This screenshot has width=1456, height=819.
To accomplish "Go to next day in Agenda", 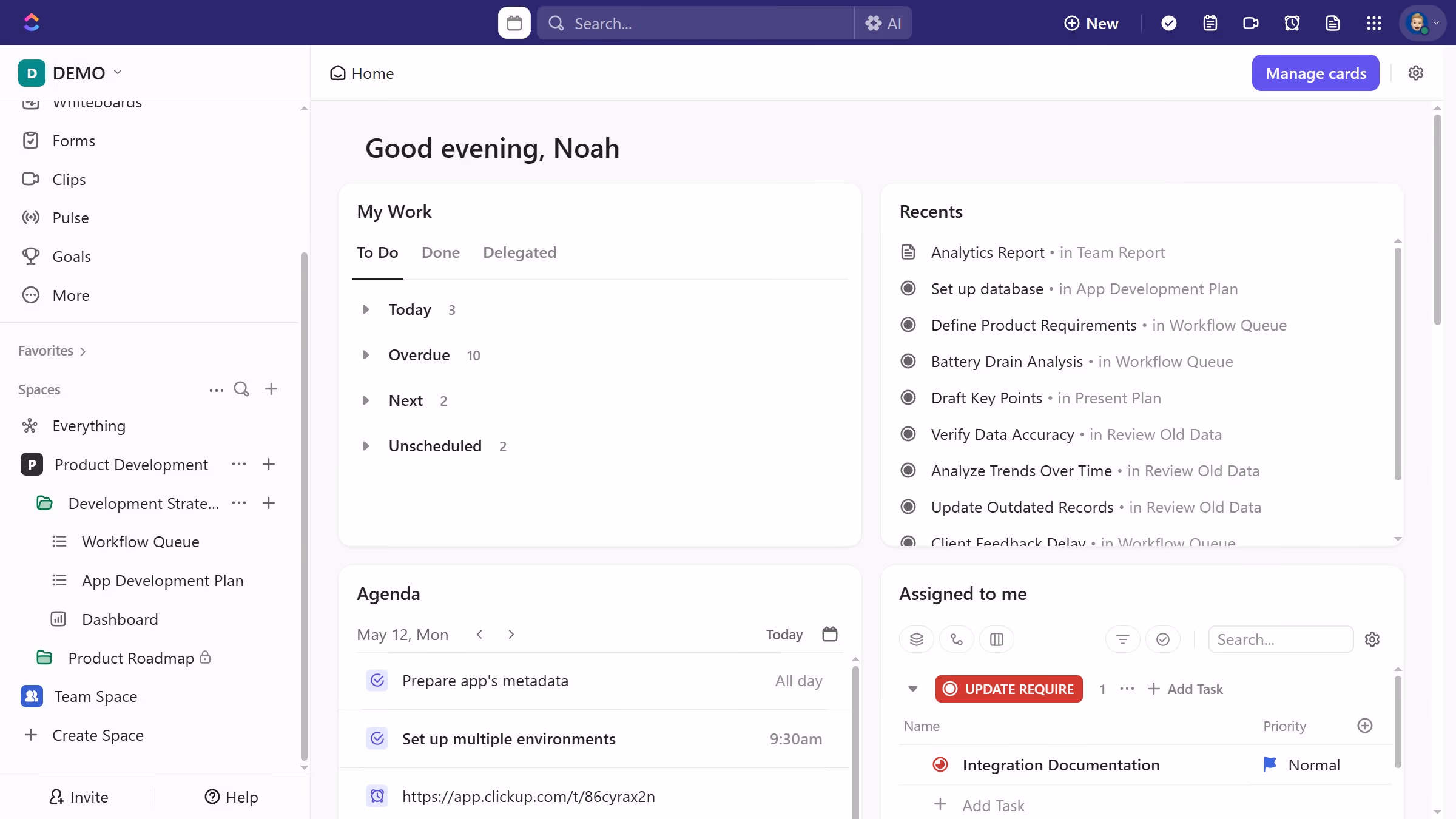I will tap(511, 634).
